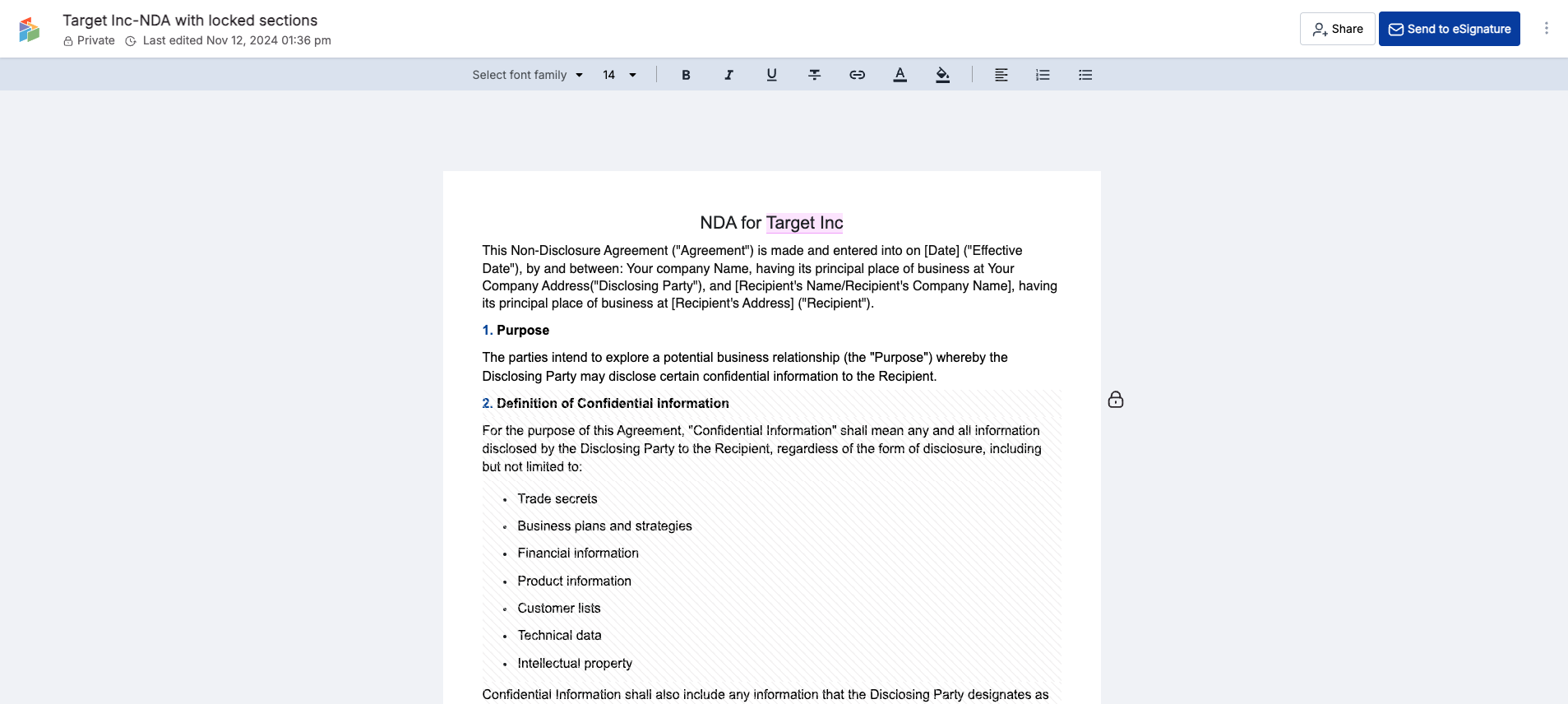Toggle underline formatting
The height and width of the screenshot is (704, 1568).
click(x=771, y=75)
